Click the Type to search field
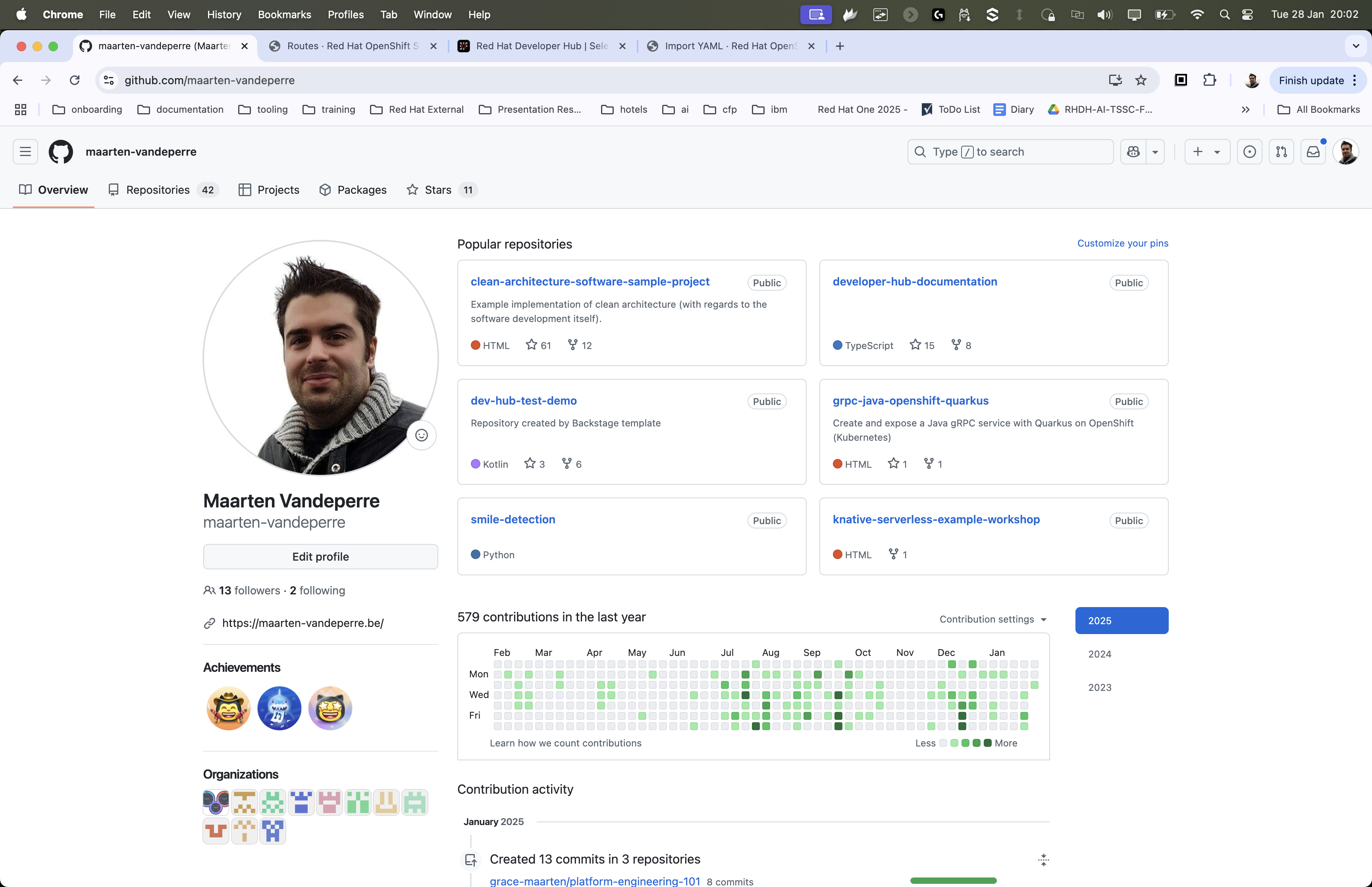The width and height of the screenshot is (1372, 887). click(x=1010, y=152)
